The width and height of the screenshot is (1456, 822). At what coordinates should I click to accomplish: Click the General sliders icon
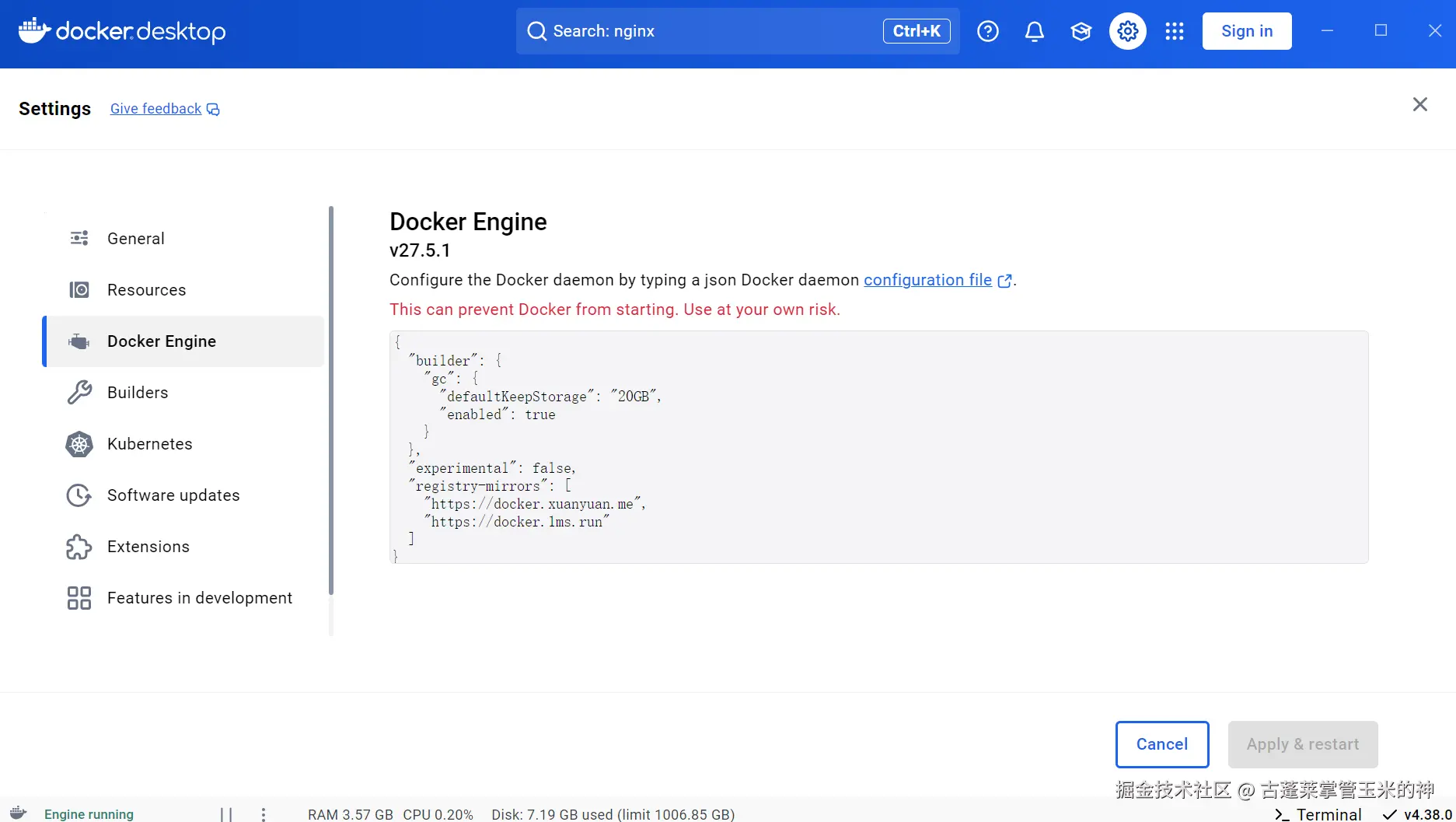click(79, 238)
